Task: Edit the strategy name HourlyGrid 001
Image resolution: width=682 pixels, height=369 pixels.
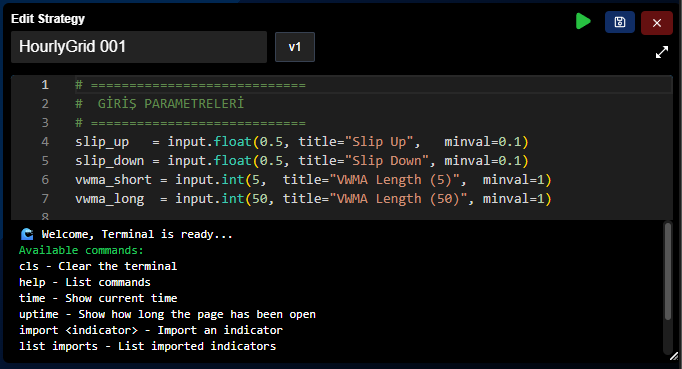Action: 139,47
